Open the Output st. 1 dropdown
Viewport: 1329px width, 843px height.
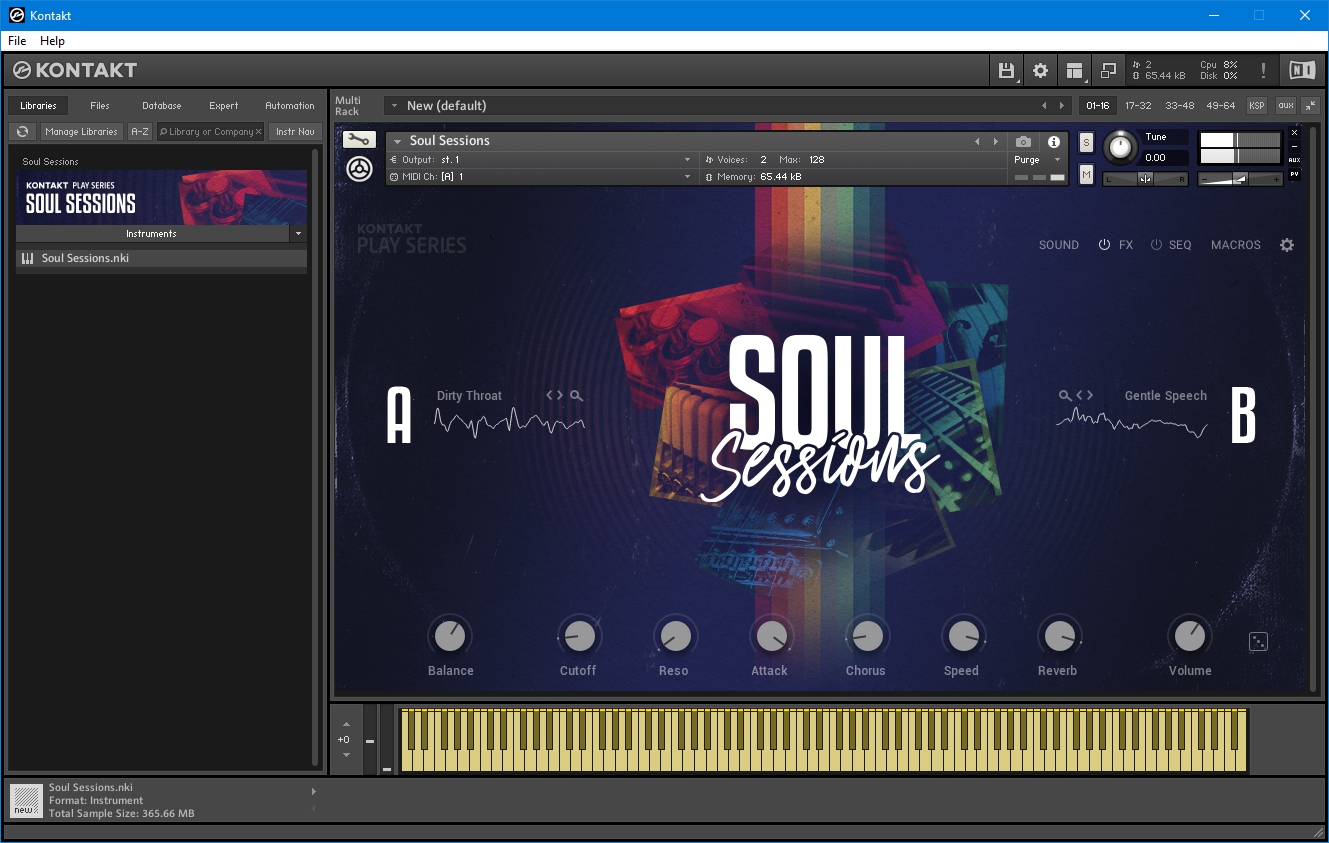coord(687,160)
